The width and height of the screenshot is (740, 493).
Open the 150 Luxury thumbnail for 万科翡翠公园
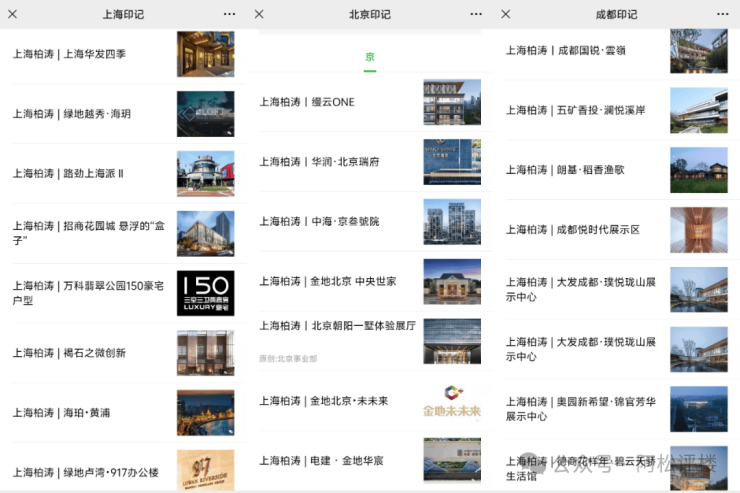[x=205, y=293]
